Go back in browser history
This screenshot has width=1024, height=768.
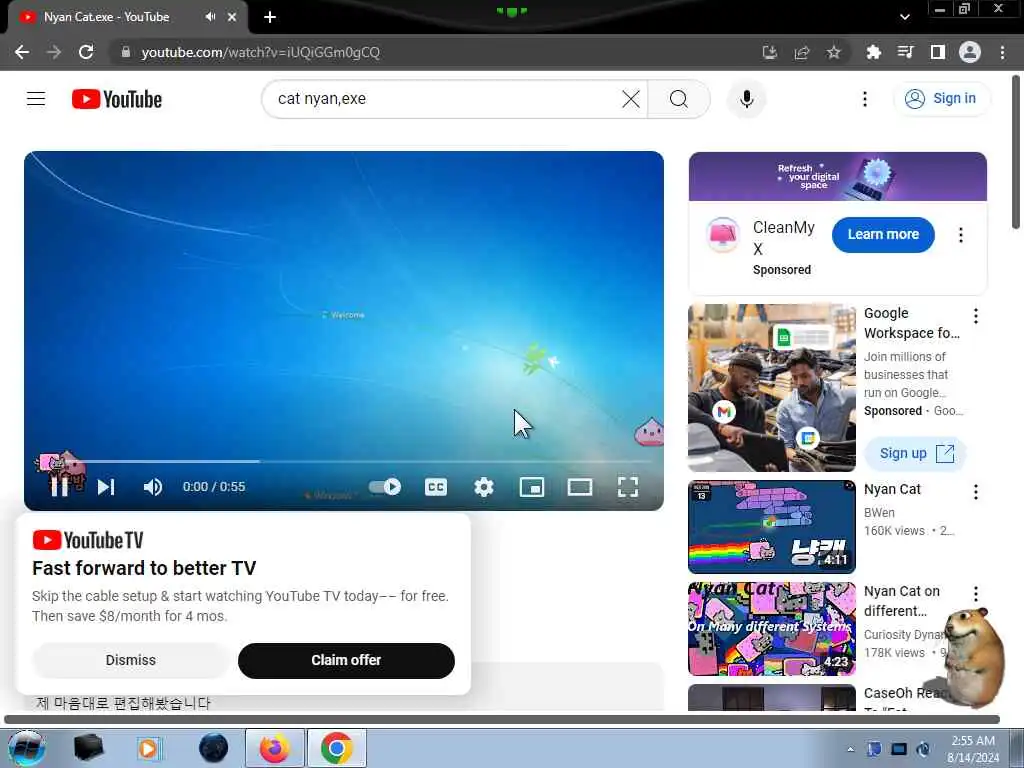tap(22, 52)
